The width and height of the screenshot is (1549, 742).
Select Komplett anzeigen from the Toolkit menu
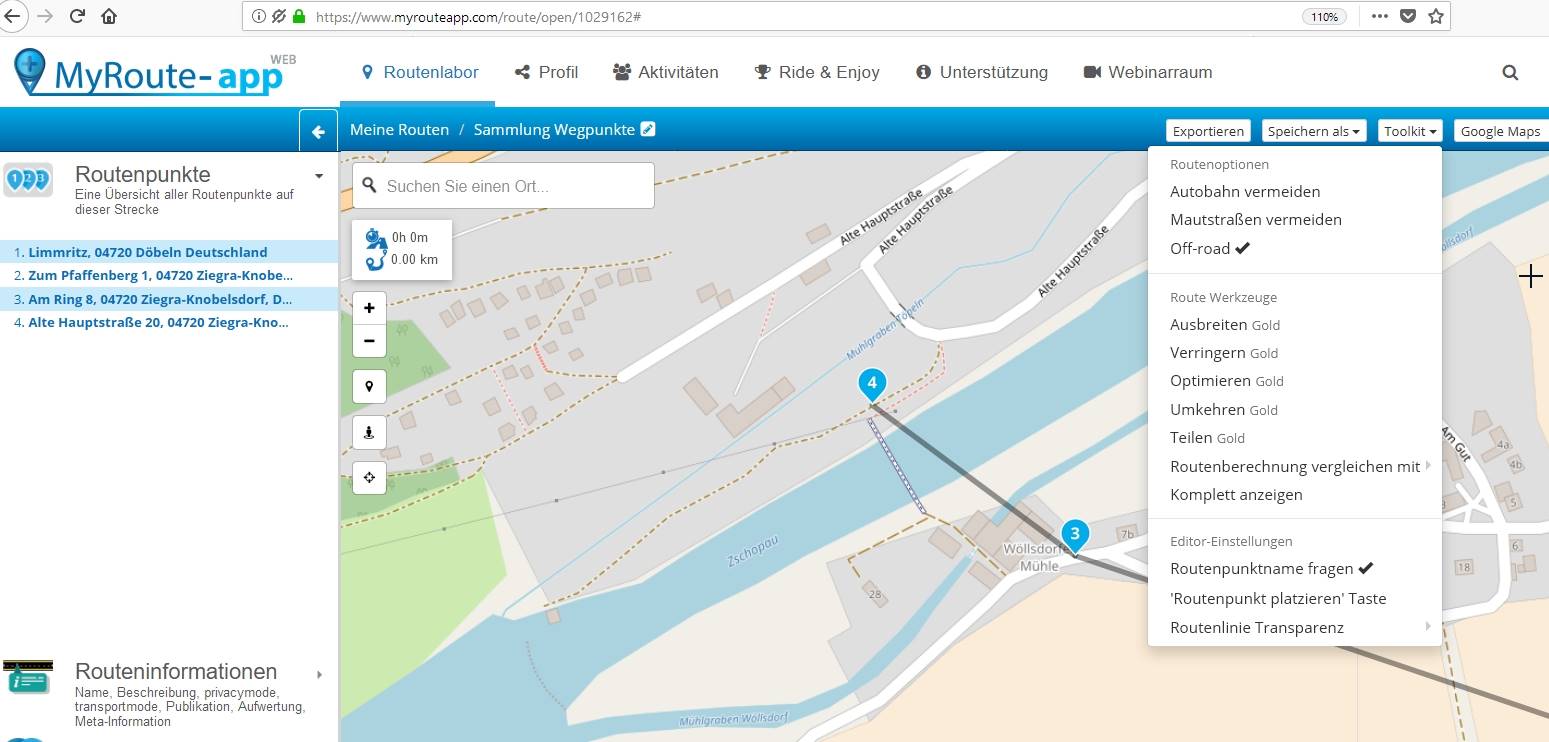1236,494
